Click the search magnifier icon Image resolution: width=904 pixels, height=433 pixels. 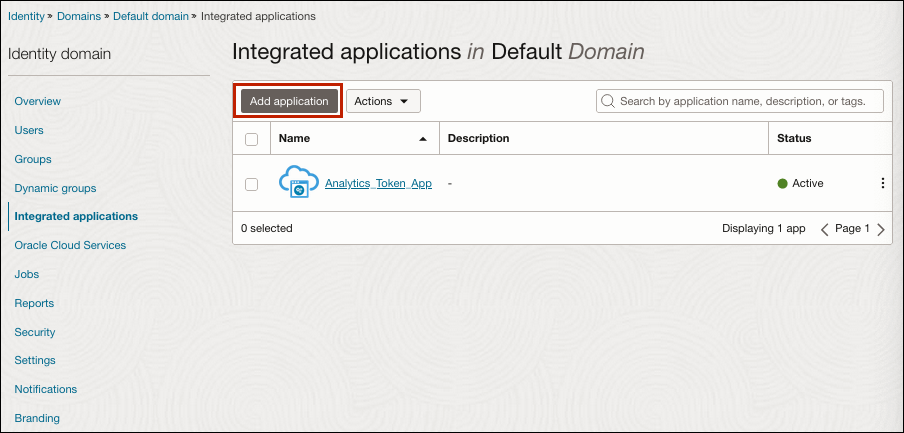point(607,101)
